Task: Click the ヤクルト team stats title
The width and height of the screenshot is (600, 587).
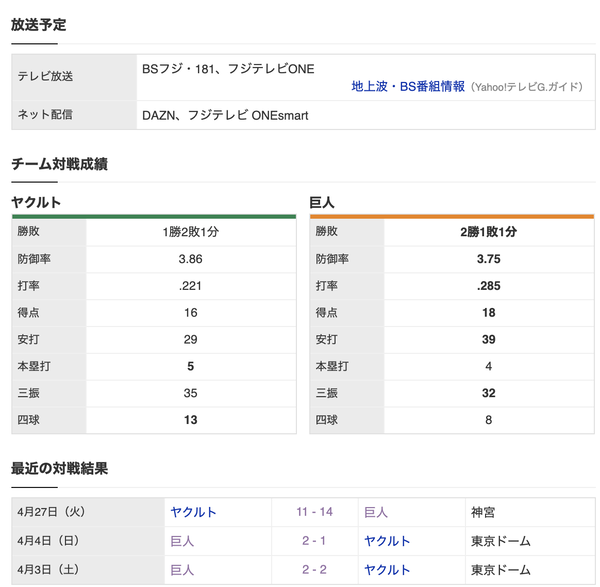Action: click(x=36, y=202)
